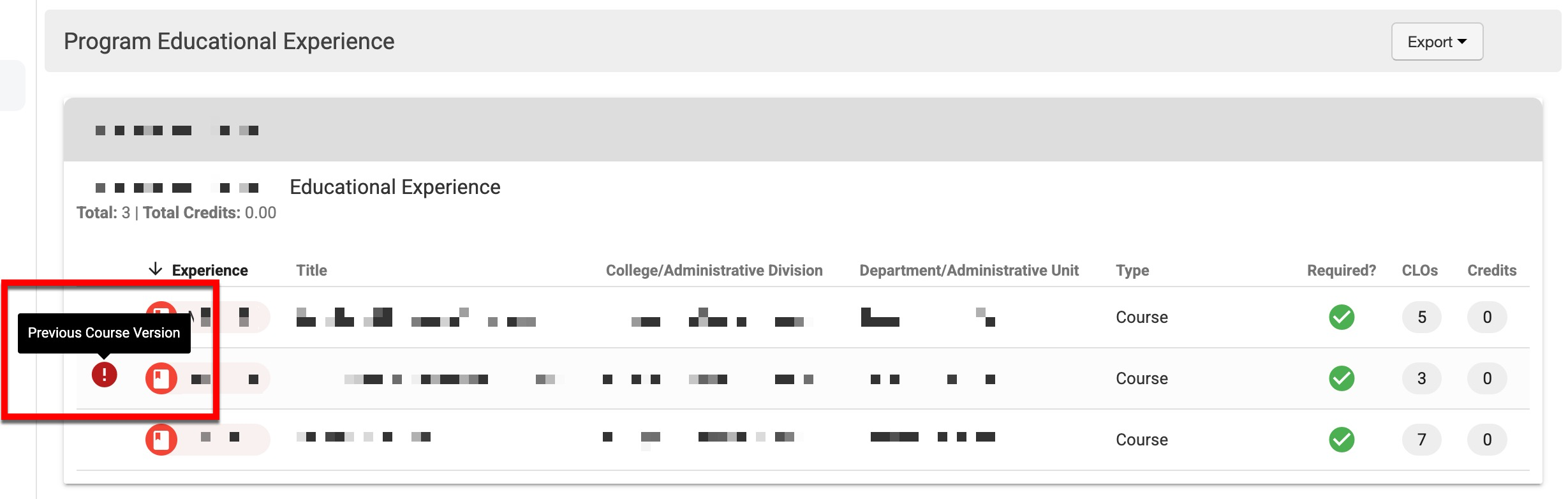This screenshot has height=499, width=1568.
Task: Open the Export dropdown menu
Action: point(1437,42)
